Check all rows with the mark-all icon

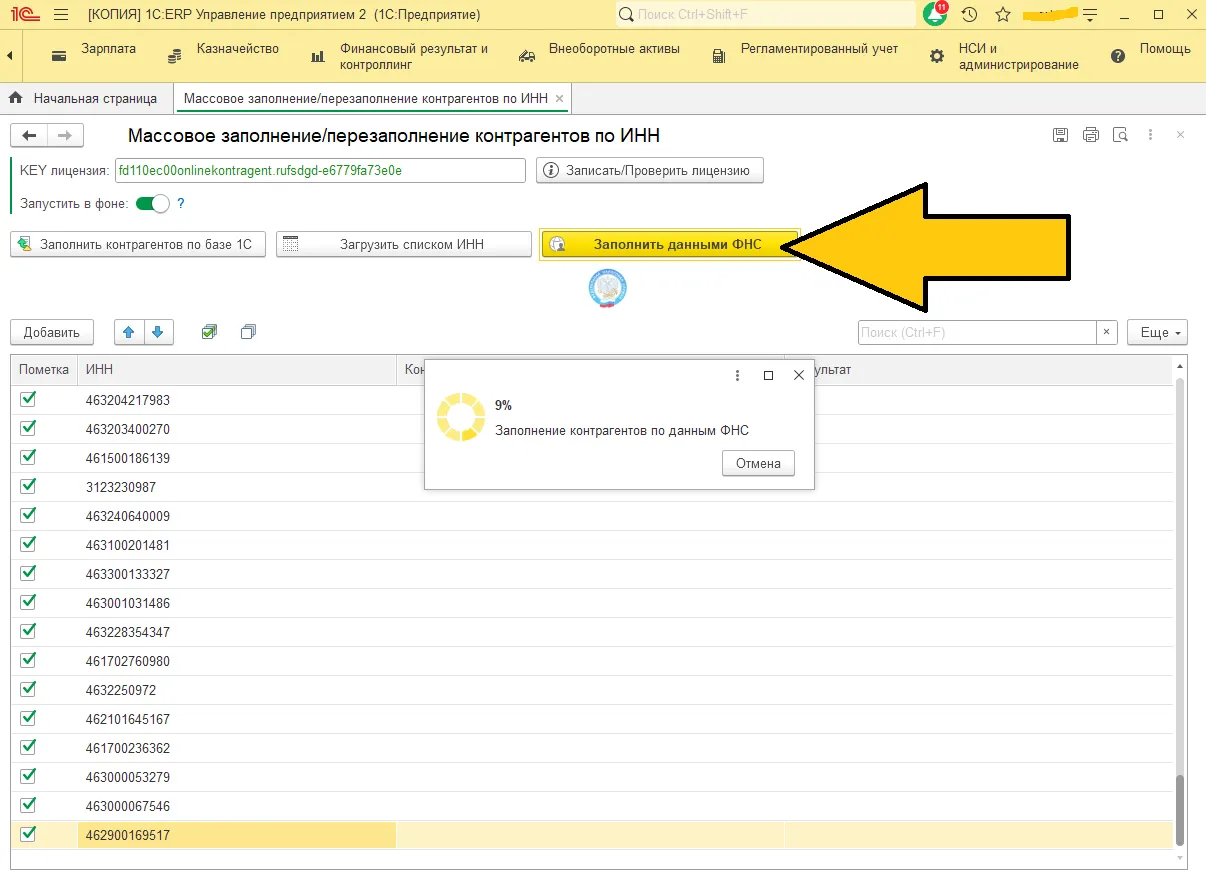click(x=209, y=332)
